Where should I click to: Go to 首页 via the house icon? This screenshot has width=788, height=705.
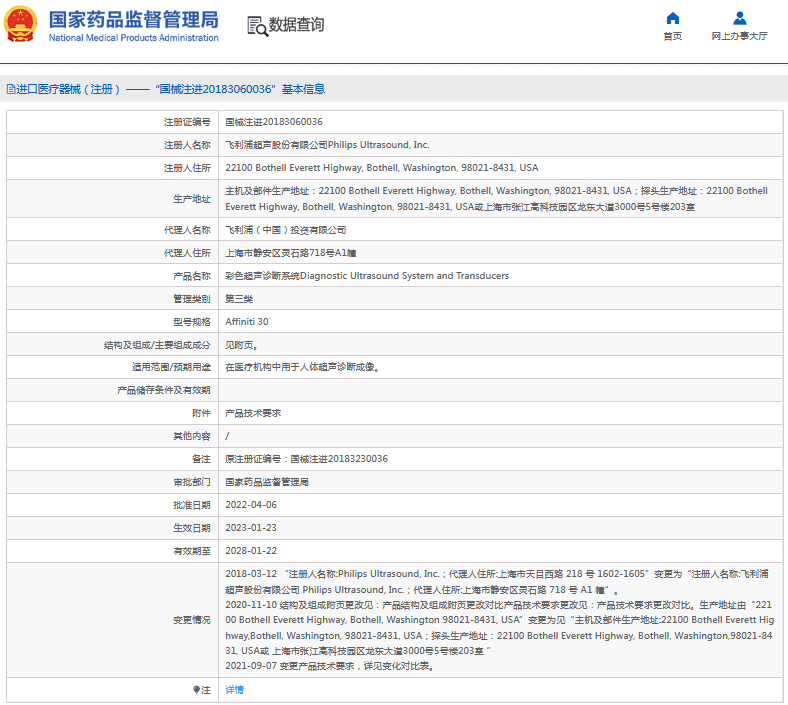(x=672, y=19)
